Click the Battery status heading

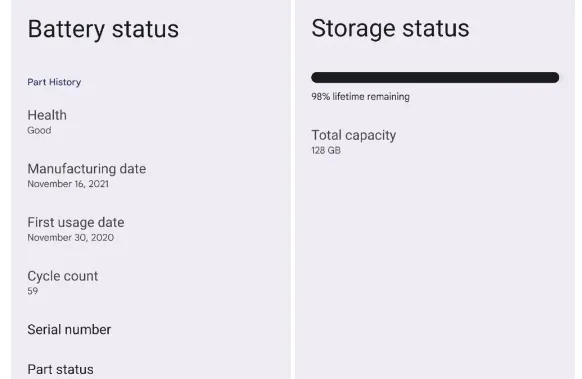pyautogui.click(x=103, y=29)
